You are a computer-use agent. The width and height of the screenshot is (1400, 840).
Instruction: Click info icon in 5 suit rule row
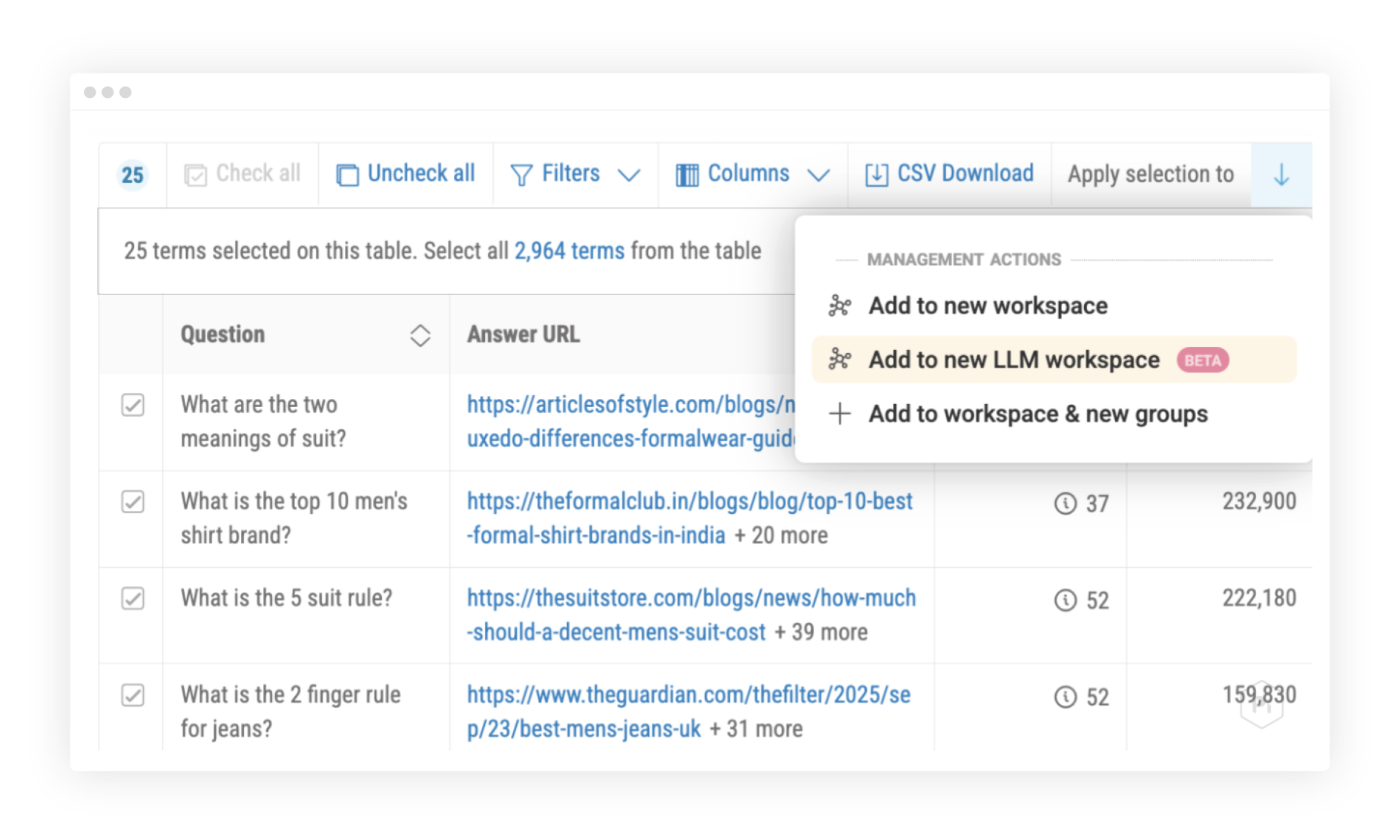(x=1065, y=600)
